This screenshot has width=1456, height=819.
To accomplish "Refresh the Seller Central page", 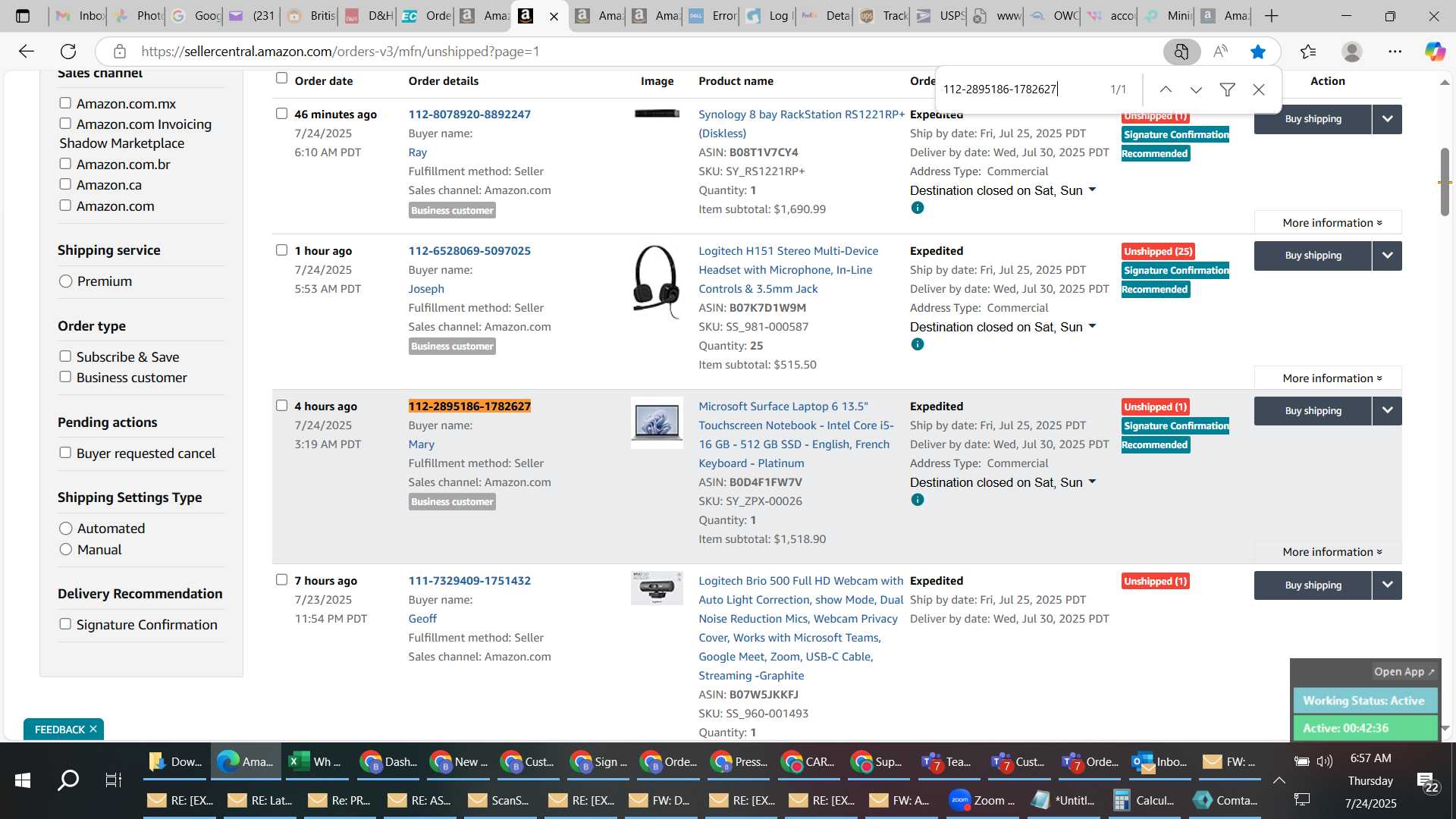I will [68, 52].
